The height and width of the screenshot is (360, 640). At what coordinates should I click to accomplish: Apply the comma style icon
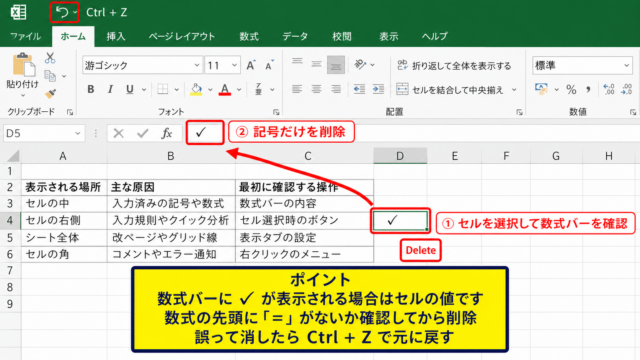(x=588, y=89)
